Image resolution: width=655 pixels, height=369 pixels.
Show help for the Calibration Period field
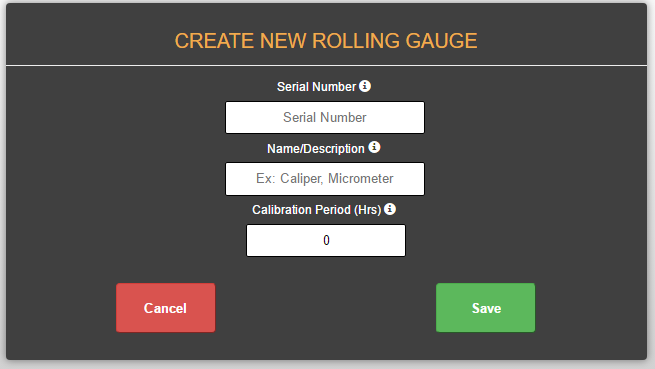pos(390,209)
